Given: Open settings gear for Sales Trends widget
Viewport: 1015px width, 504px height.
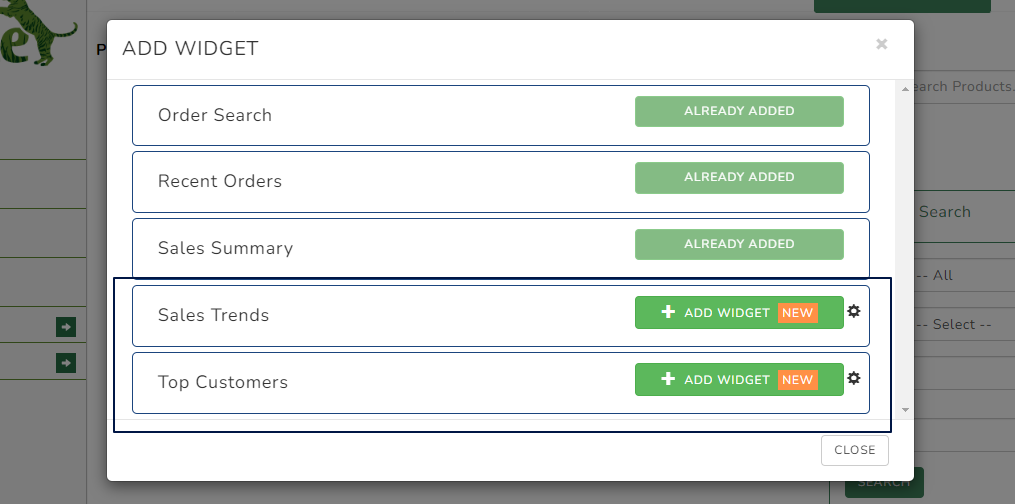Looking at the screenshot, I should tap(854, 311).
